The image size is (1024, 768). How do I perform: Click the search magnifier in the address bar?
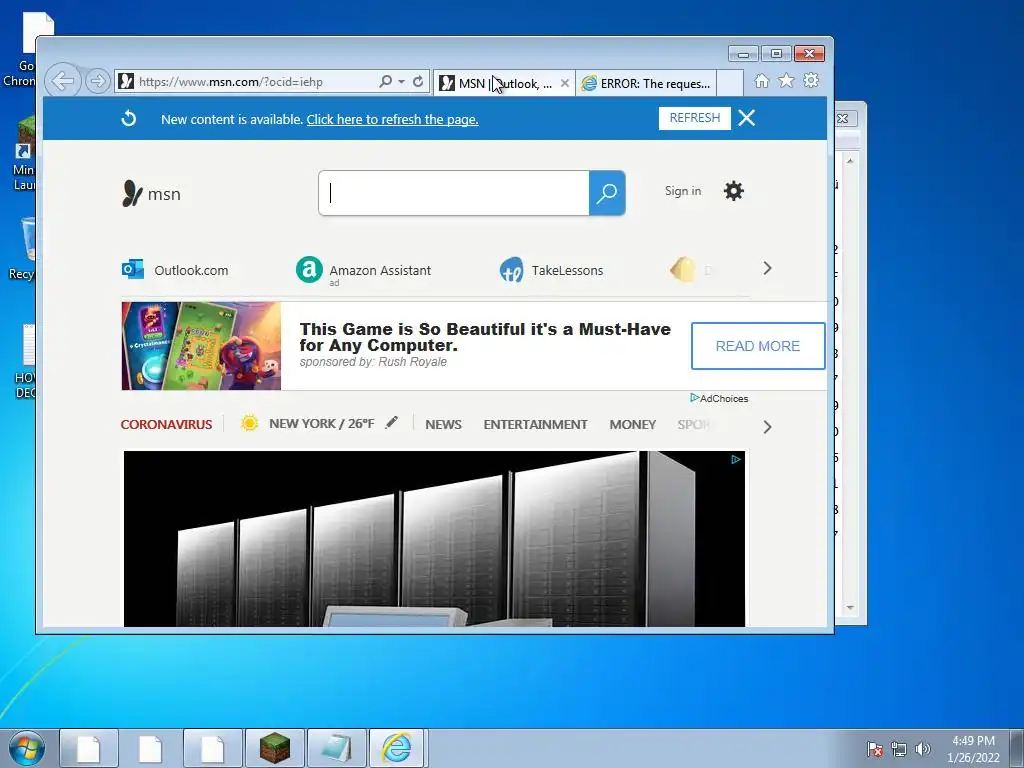click(385, 81)
